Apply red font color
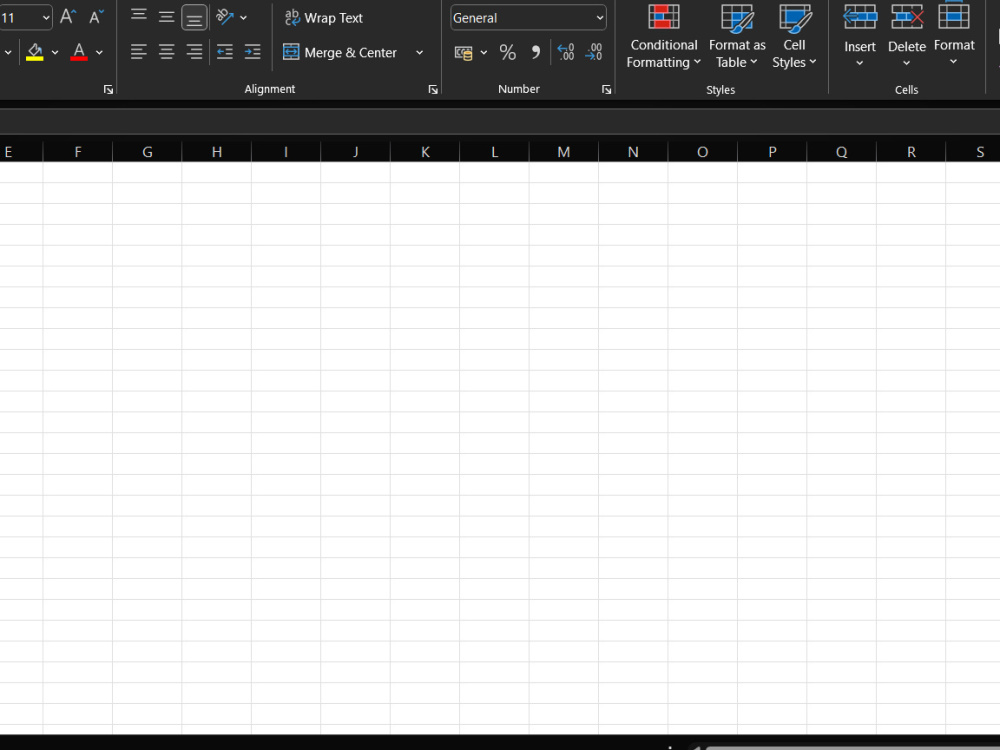The width and height of the screenshot is (1000, 750). tap(79, 52)
